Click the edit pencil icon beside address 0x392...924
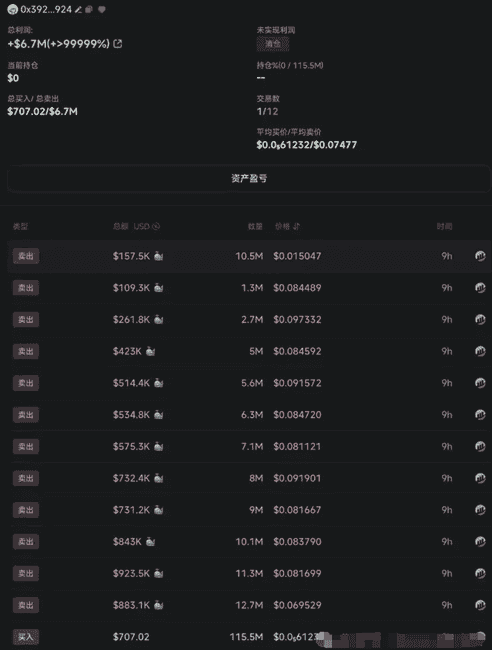 click(x=78, y=10)
